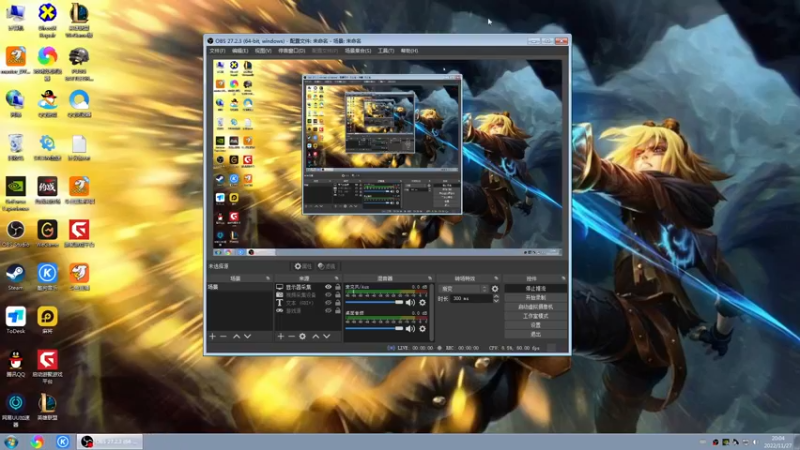800x450 pixels.
Task: Open Steam desktop shortcut
Action: coord(15,277)
